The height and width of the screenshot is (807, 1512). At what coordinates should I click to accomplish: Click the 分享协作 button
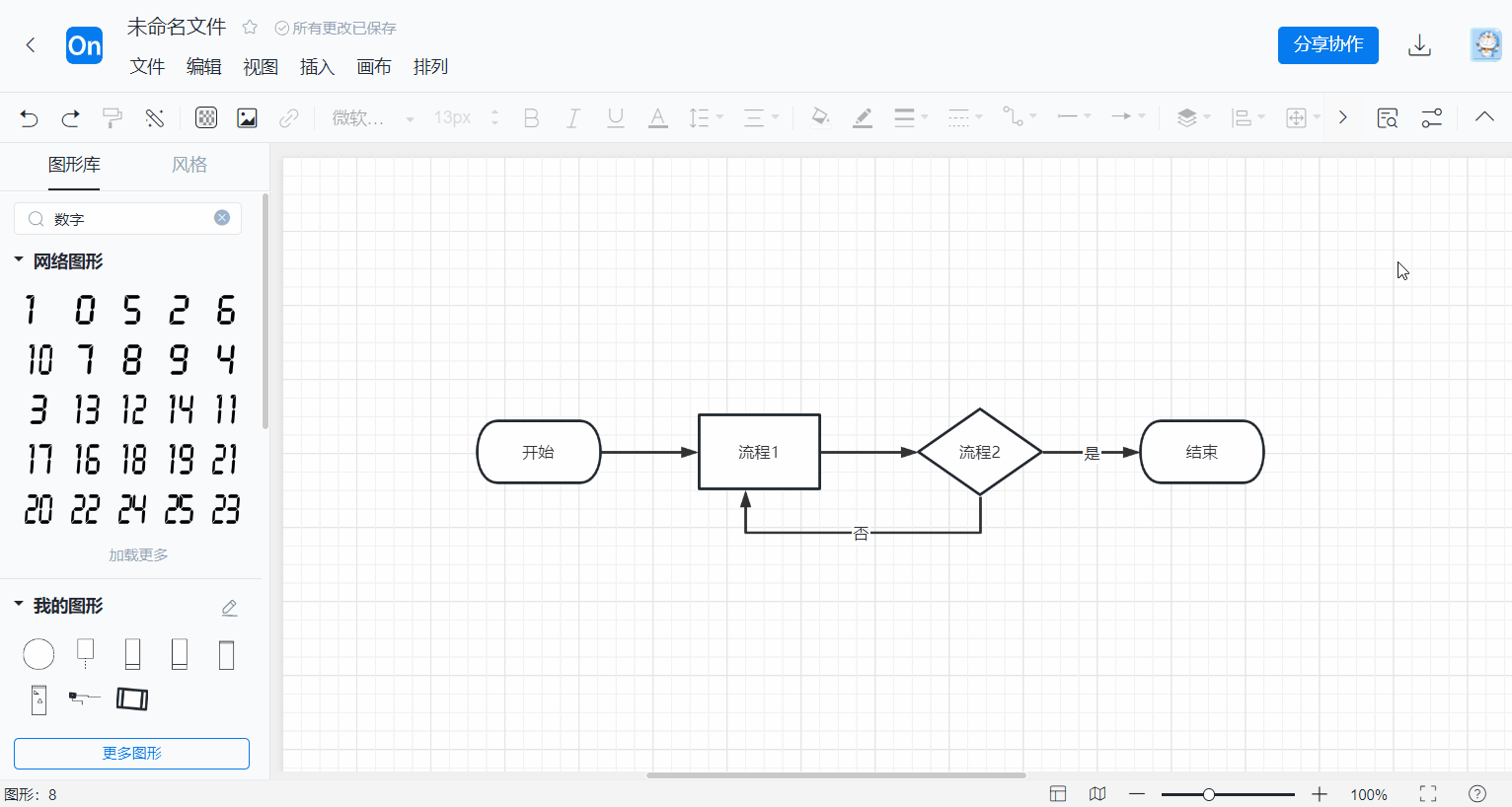[x=1327, y=45]
